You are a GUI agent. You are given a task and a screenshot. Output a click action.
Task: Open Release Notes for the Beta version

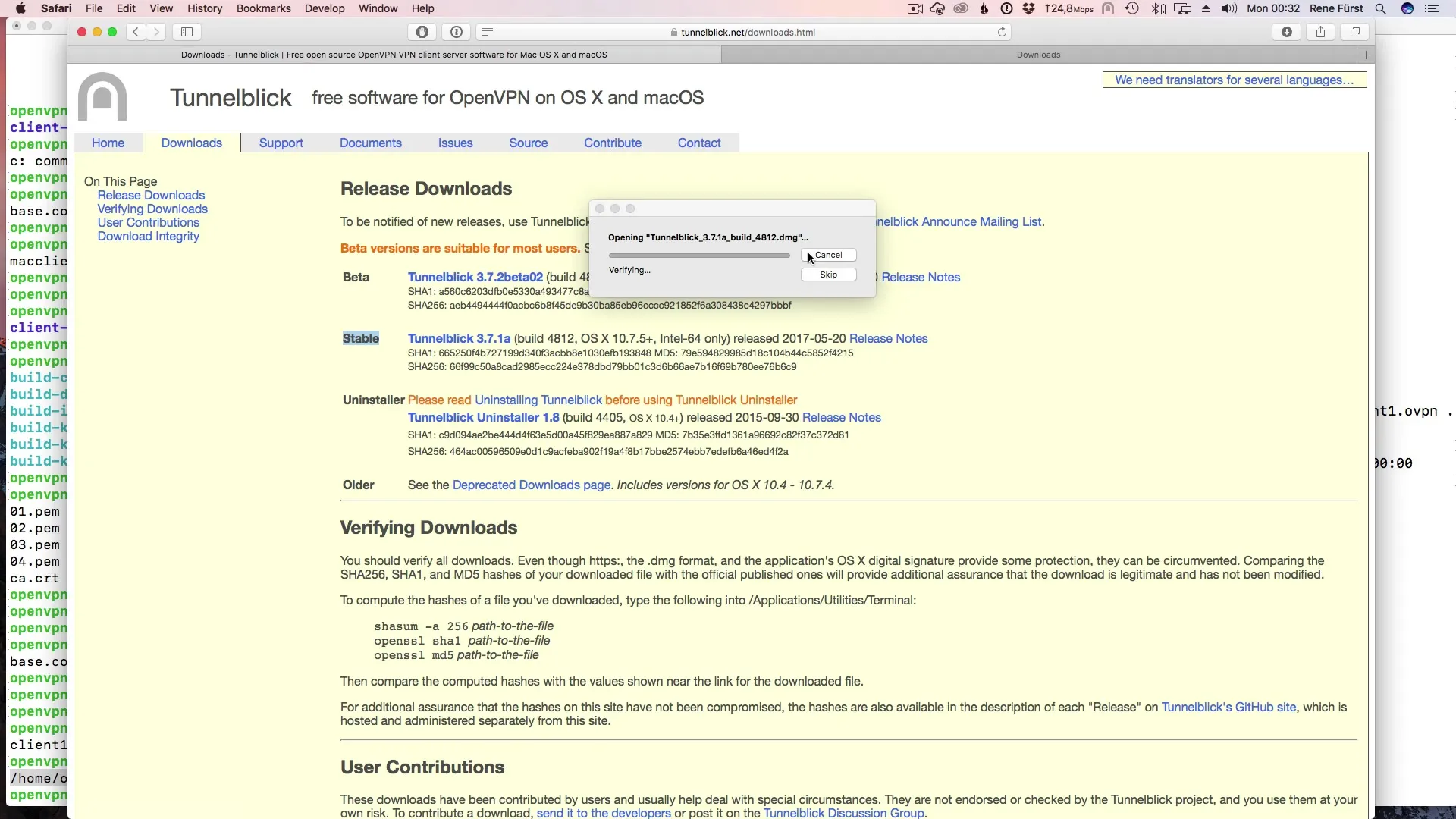[x=921, y=277]
